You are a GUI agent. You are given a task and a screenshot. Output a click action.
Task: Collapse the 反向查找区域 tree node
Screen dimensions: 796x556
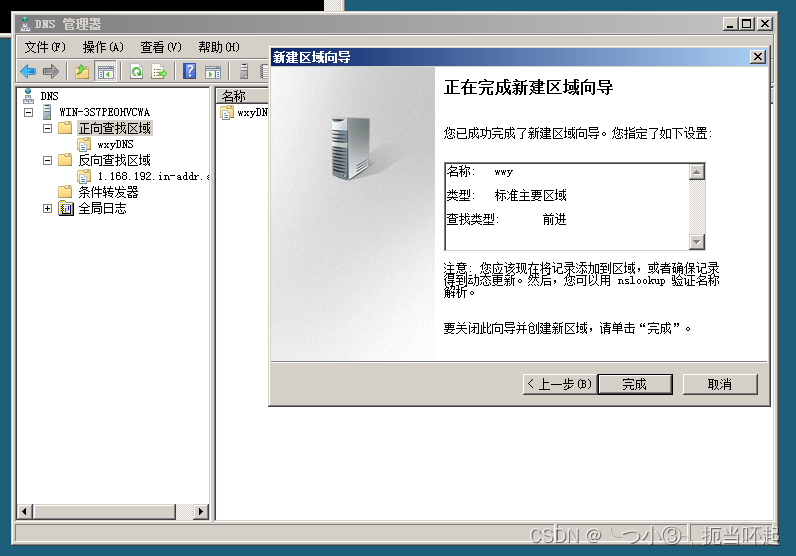pos(47,160)
